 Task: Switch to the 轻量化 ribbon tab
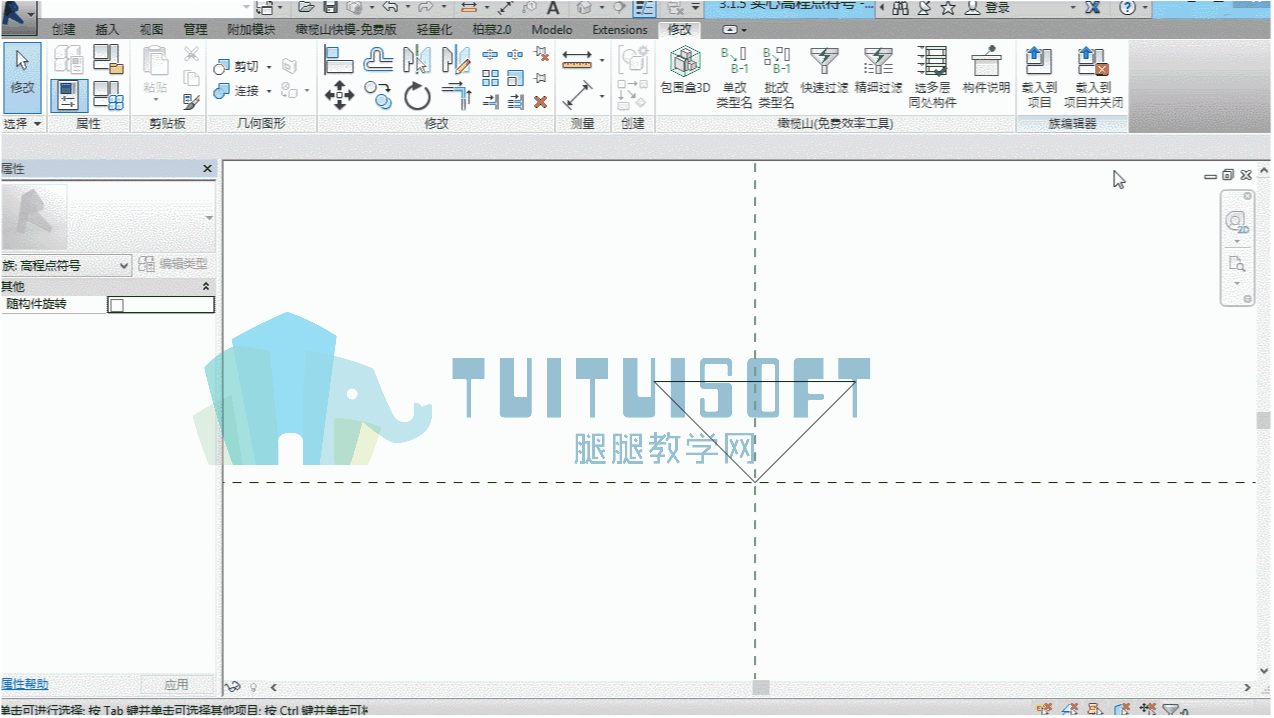[x=435, y=30]
